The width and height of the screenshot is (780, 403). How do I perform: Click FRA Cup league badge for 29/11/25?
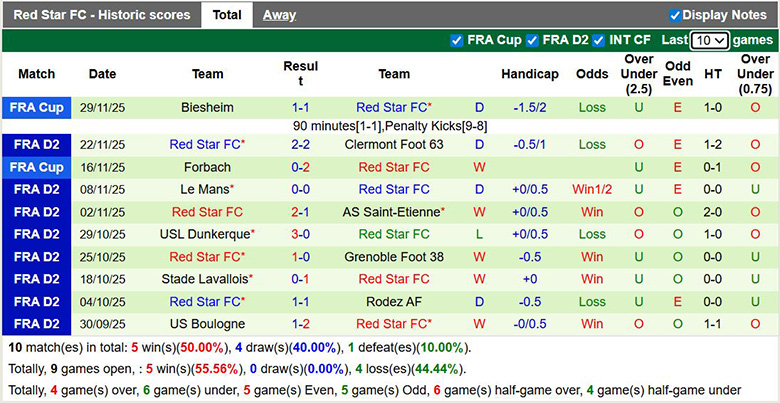(36, 107)
